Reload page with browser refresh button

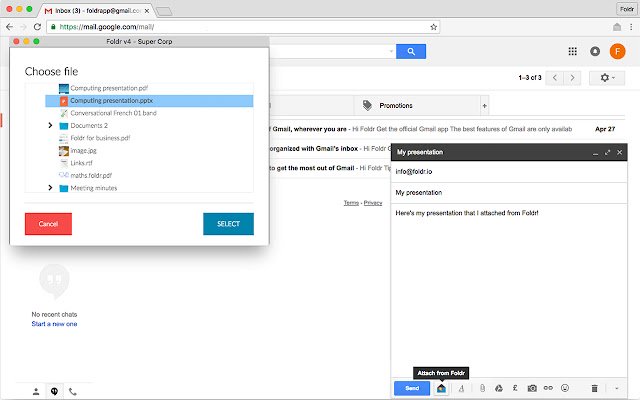click(37, 27)
